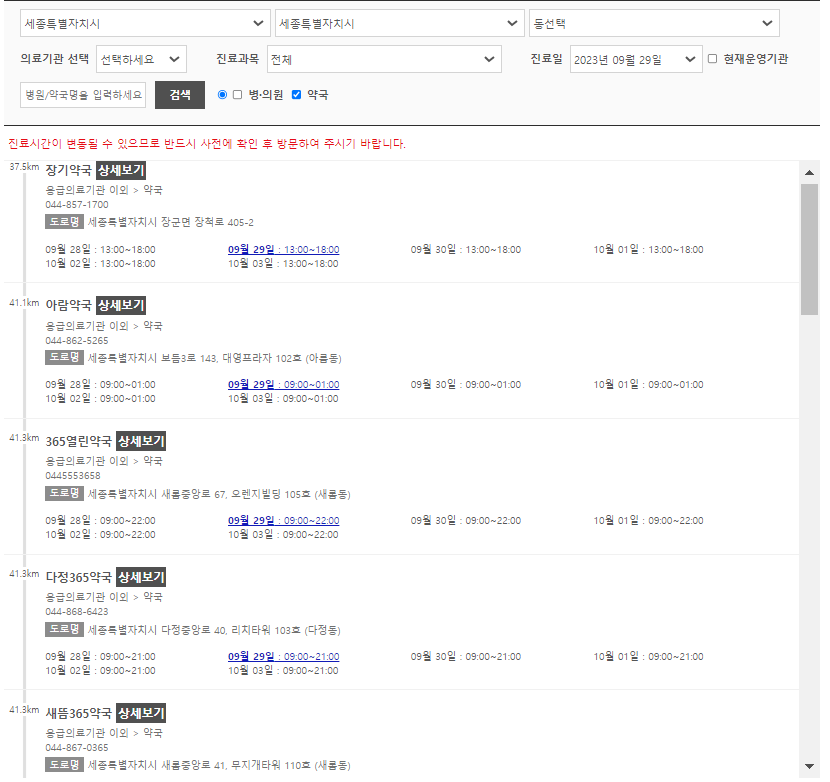Select the radio button beside 병·의원
Screen dimensions: 830x782
point(222,95)
